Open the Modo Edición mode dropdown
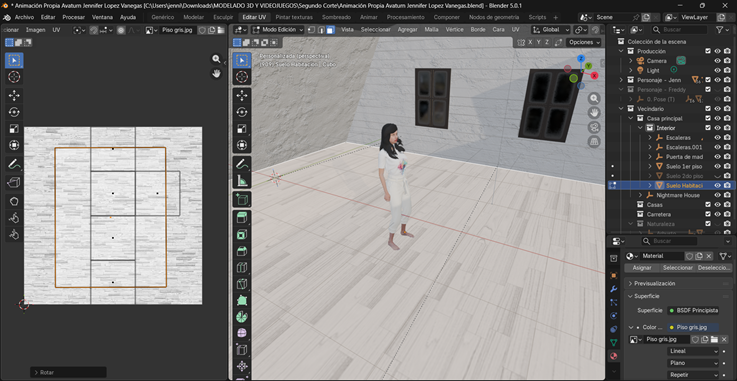Viewport: 737px width, 381px height. coord(278,30)
